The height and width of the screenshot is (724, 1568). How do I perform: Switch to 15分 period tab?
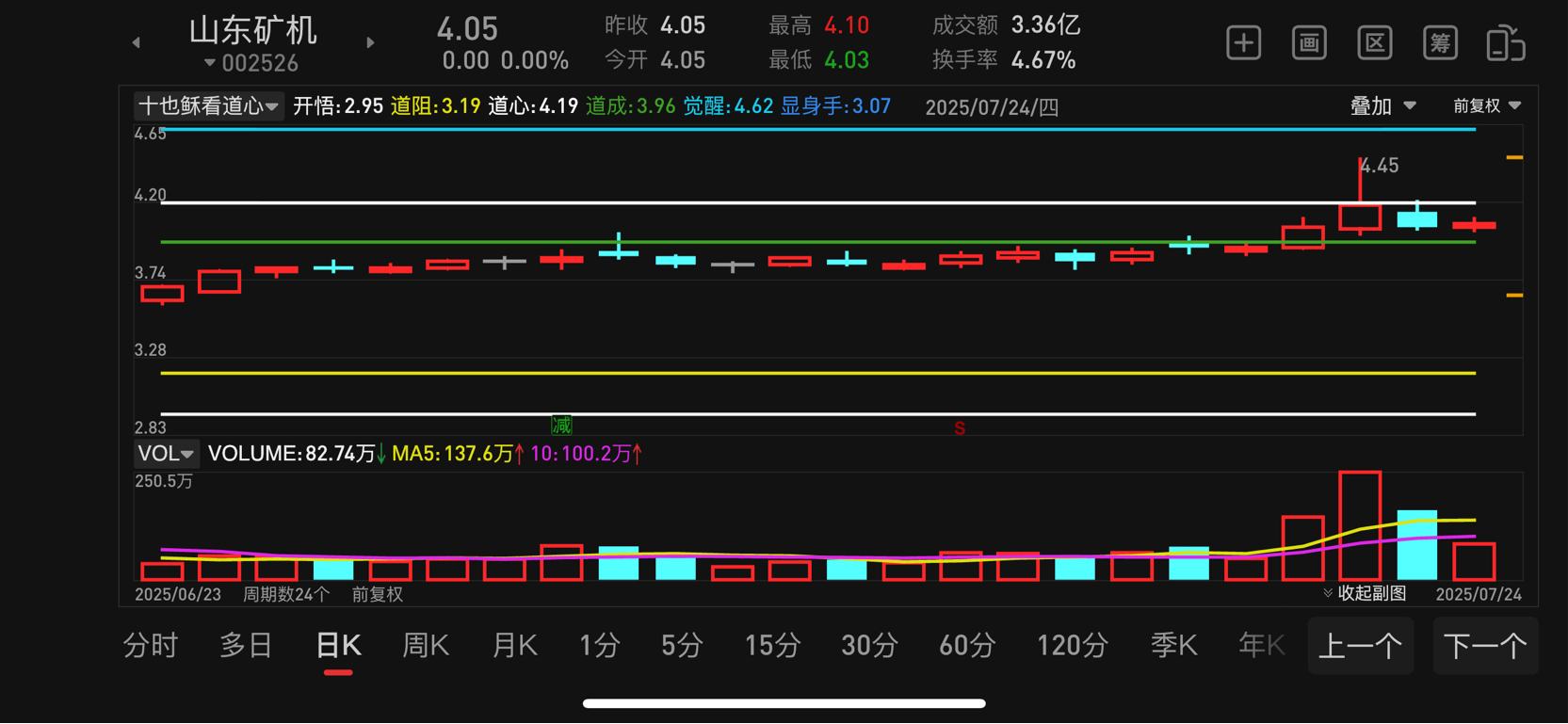pyautogui.click(x=772, y=646)
